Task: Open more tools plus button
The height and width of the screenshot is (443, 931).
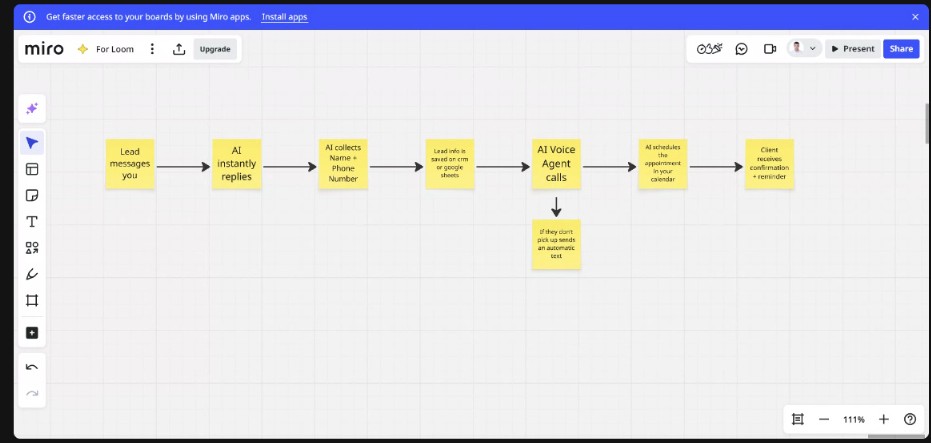Action: tap(32, 332)
